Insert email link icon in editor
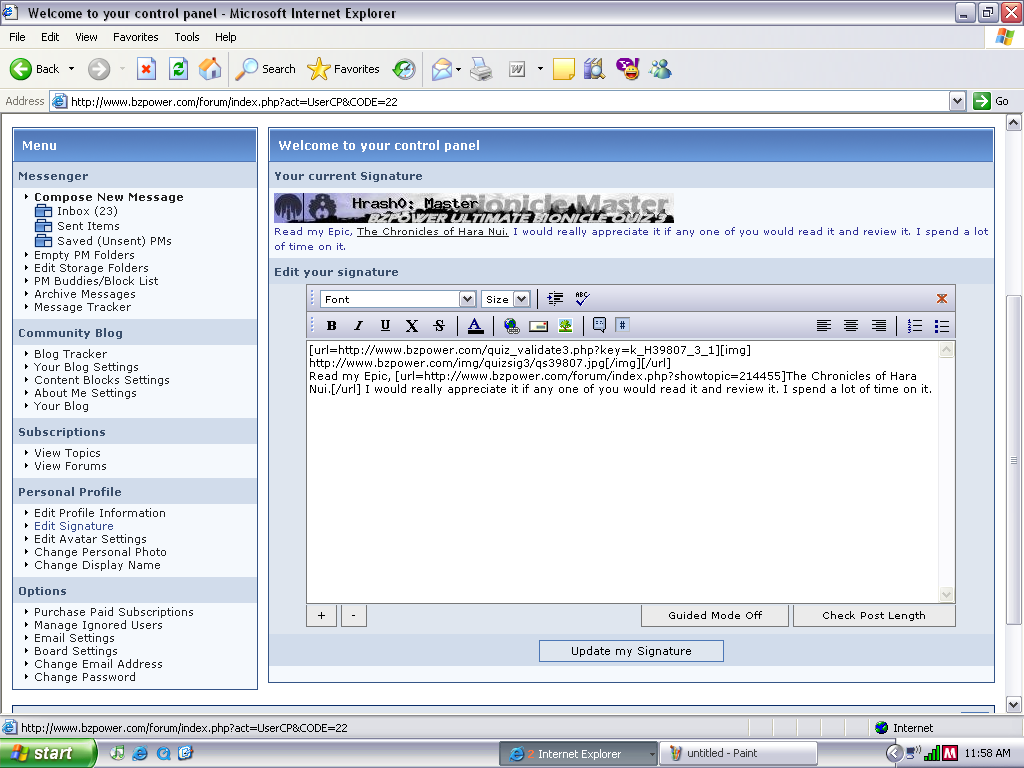This screenshot has height=768, width=1024. [538, 325]
